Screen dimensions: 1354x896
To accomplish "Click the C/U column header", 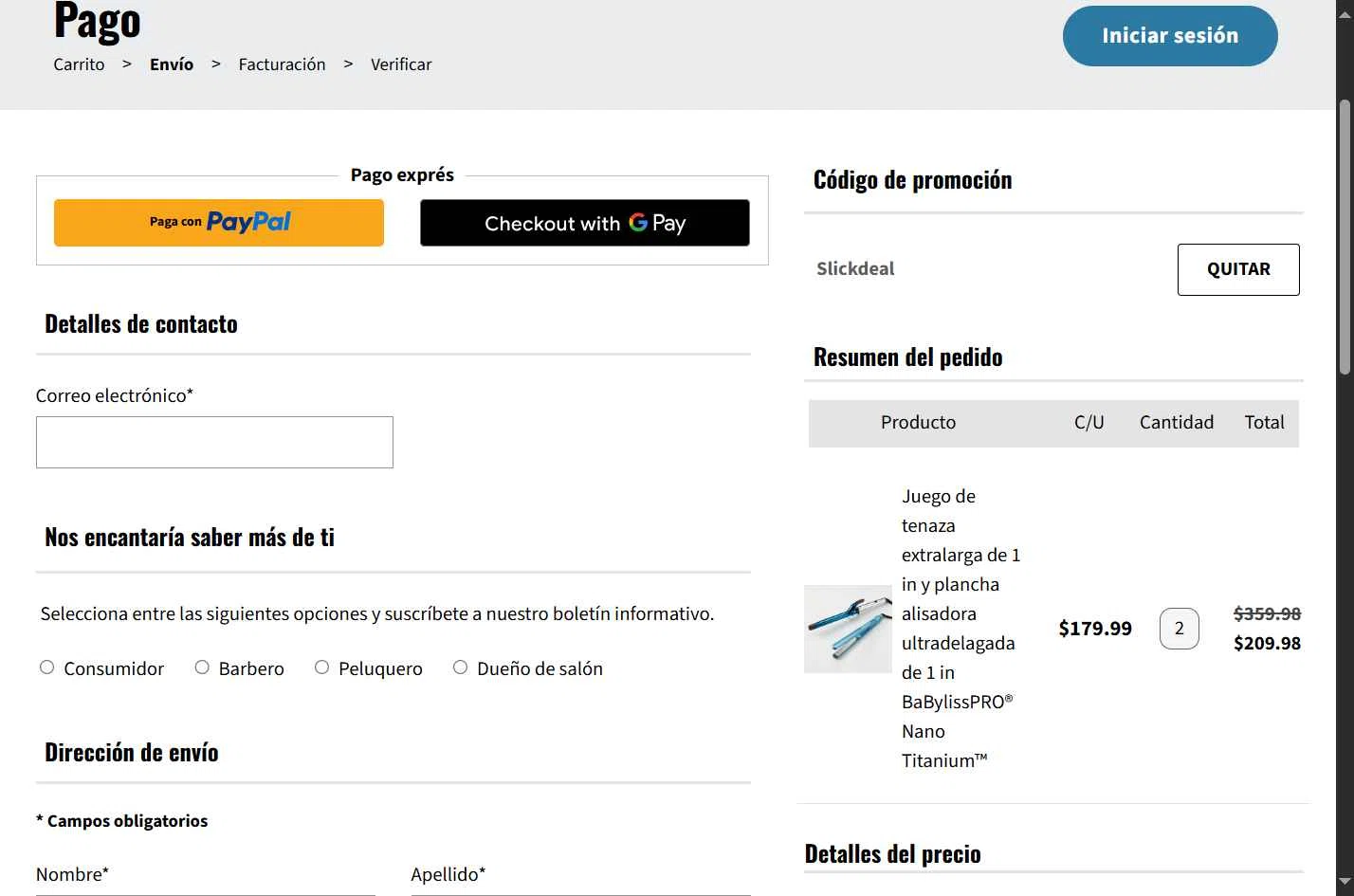I will pos(1089,423).
